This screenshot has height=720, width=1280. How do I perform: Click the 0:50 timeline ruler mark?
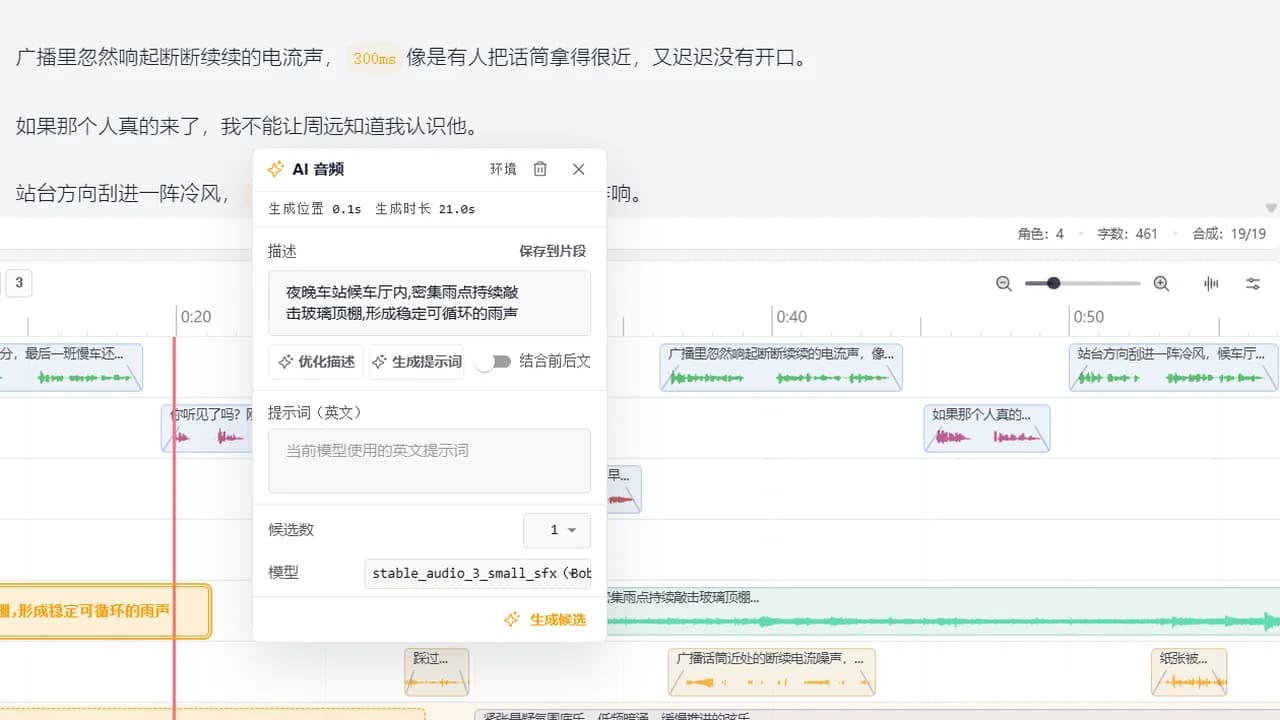(x=1089, y=317)
